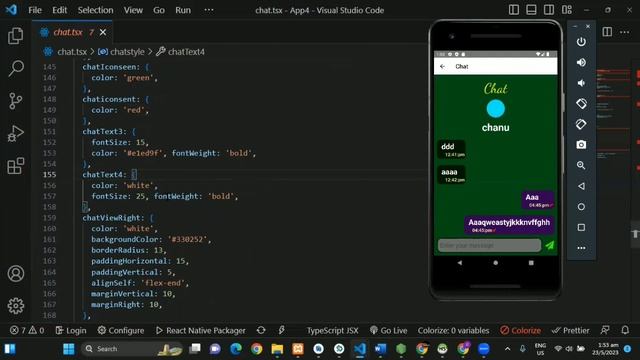Click the status bar refresh icon
The image size is (640, 360).
point(261,330)
